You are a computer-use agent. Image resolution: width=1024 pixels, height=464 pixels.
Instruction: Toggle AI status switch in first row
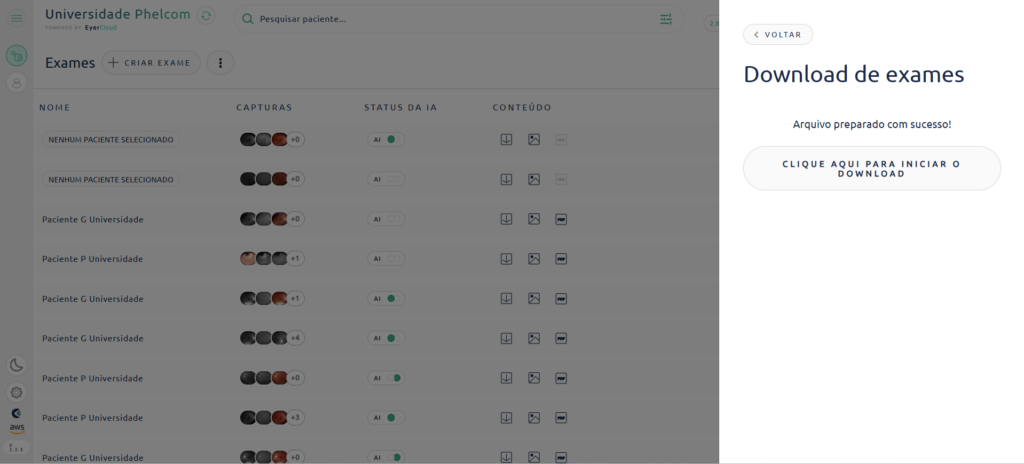click(x=386, y=139)
